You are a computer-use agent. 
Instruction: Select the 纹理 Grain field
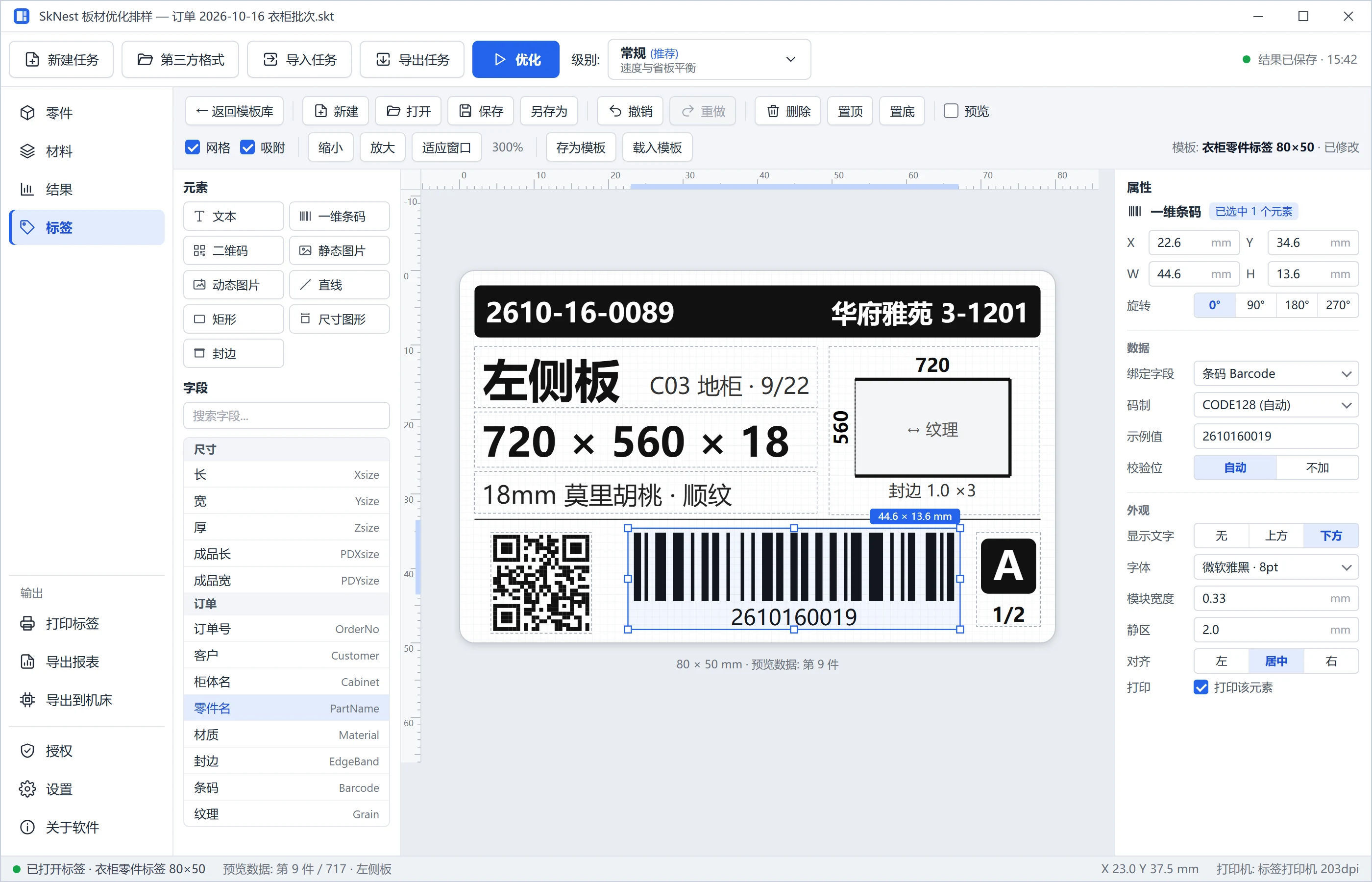click(x=286, y=814)
